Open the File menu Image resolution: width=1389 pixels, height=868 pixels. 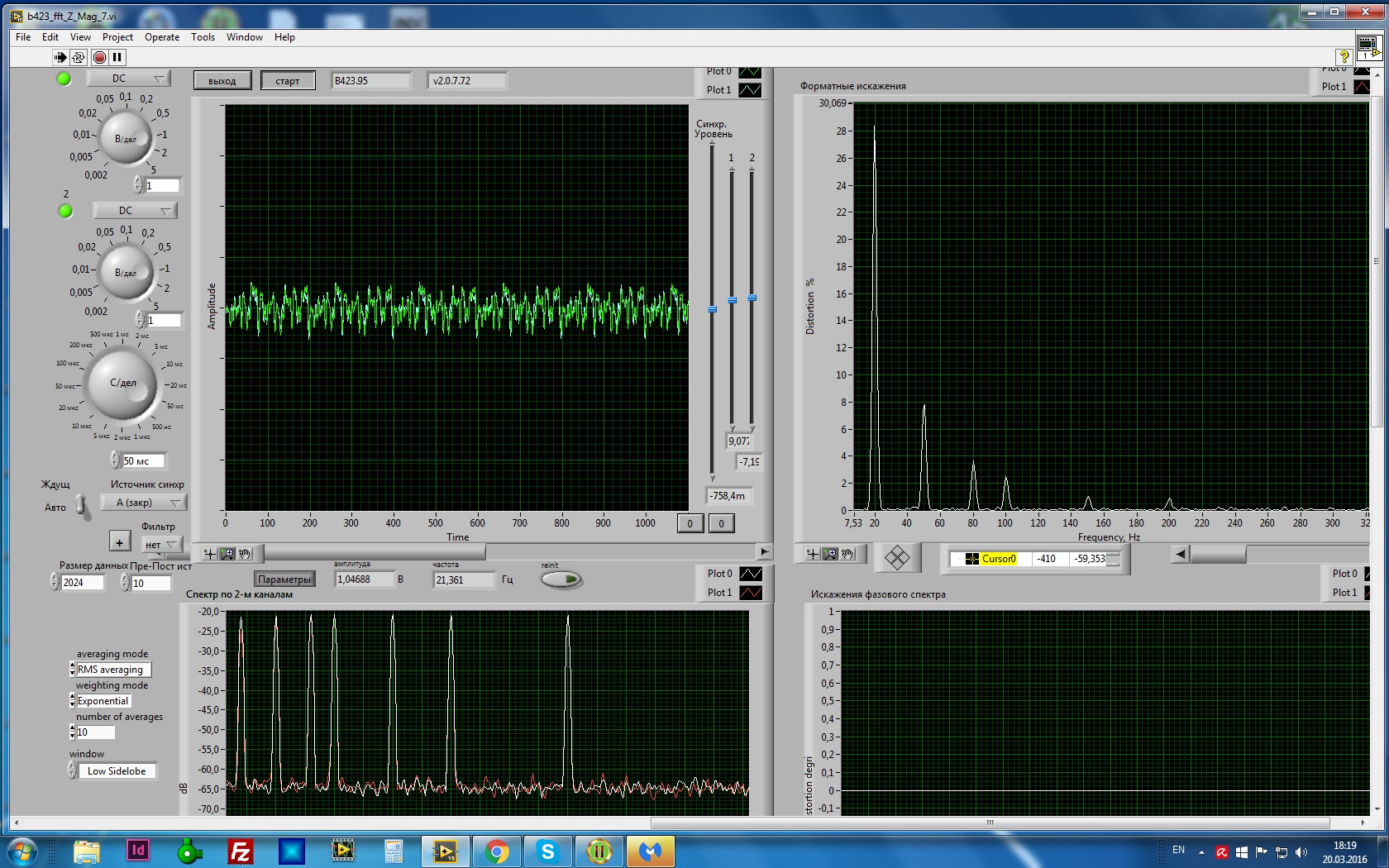coord(23,37)
